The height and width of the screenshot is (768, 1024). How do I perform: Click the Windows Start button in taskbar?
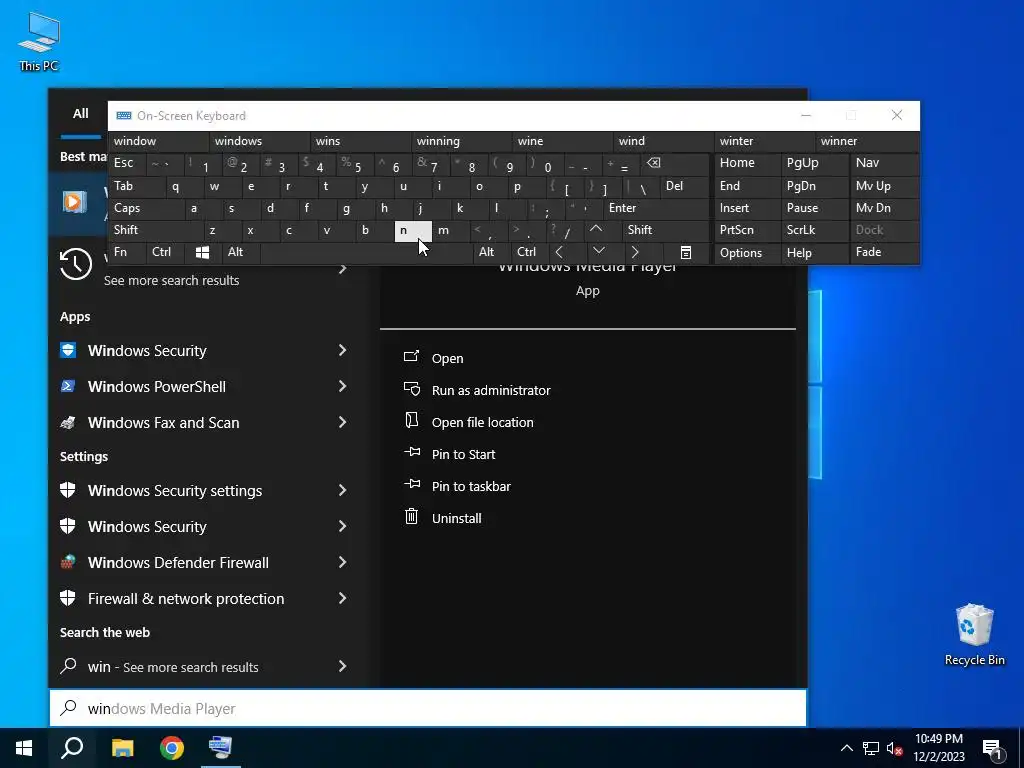[x=24, y=748]
